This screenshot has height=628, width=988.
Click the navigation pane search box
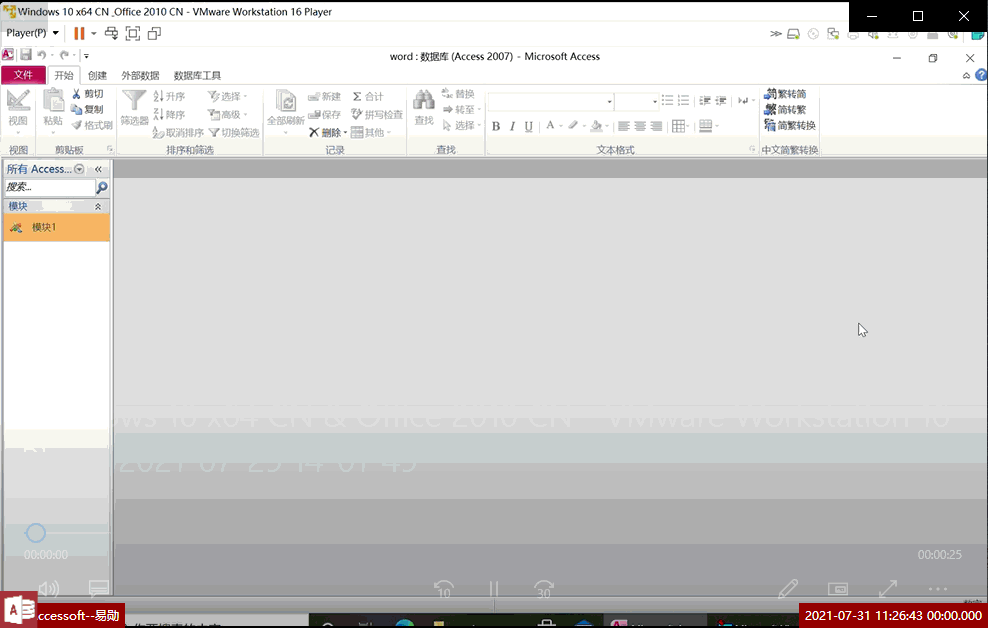click(x=50, y=187)
